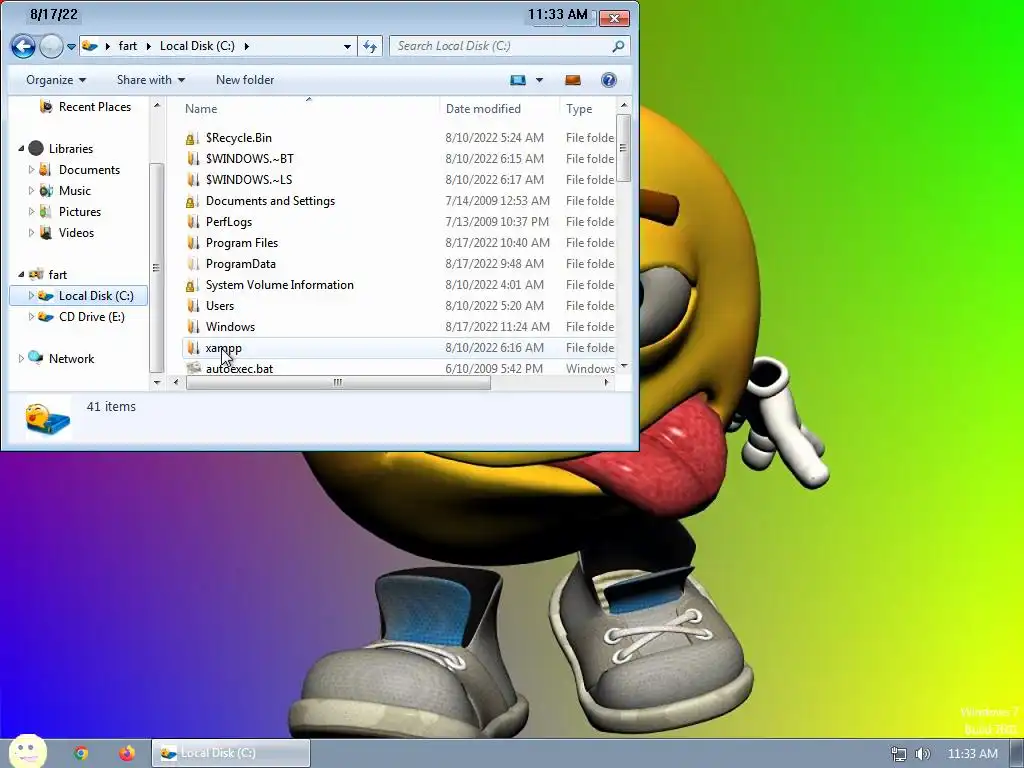Screen dimensions: 1024x768
Task: Select the $WINDOWS.~BT folder
Action: pyautogui.click(x=249, y=159)
